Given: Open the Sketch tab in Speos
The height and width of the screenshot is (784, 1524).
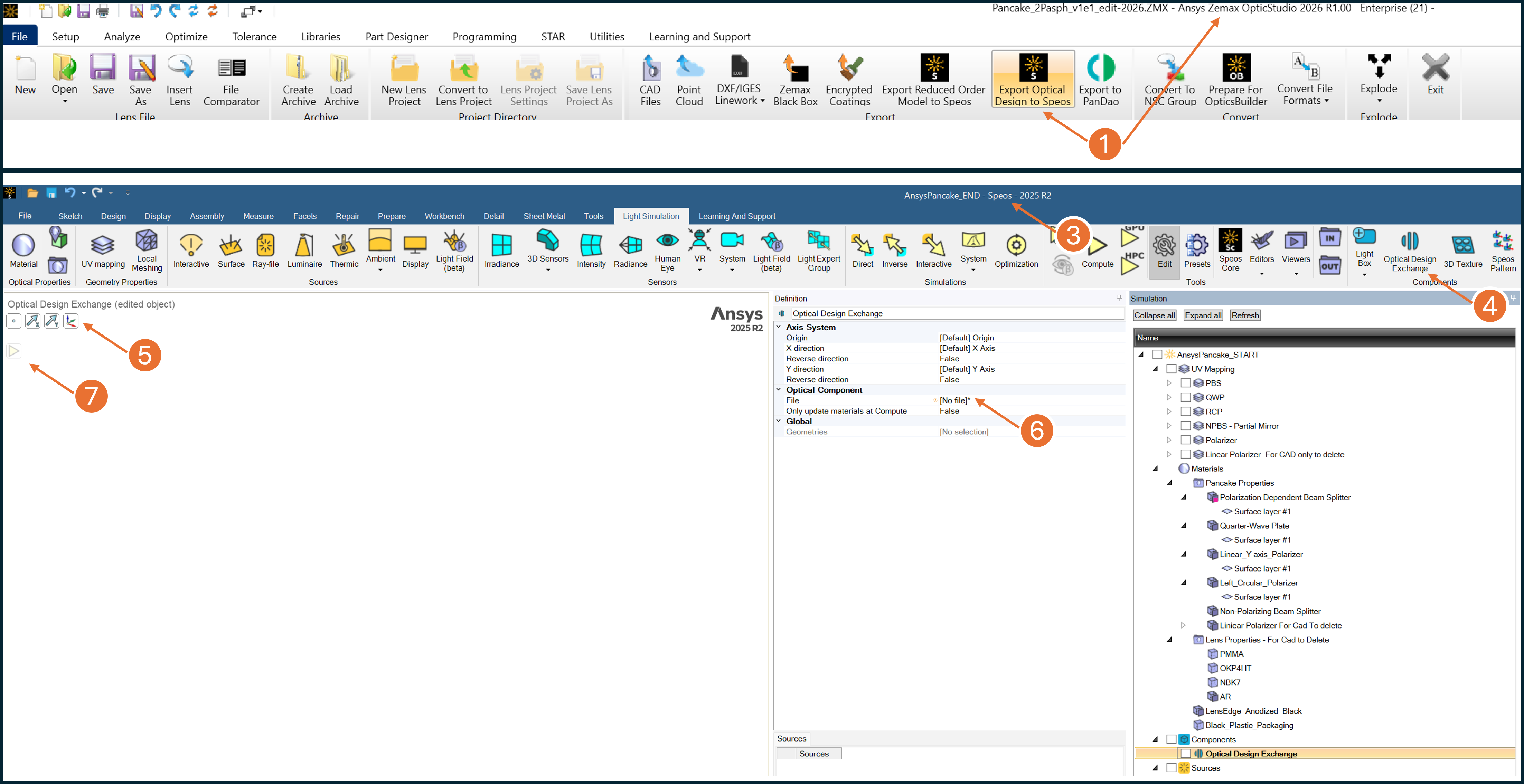Looking at the screenshot, I should click(x=70, y=217).
